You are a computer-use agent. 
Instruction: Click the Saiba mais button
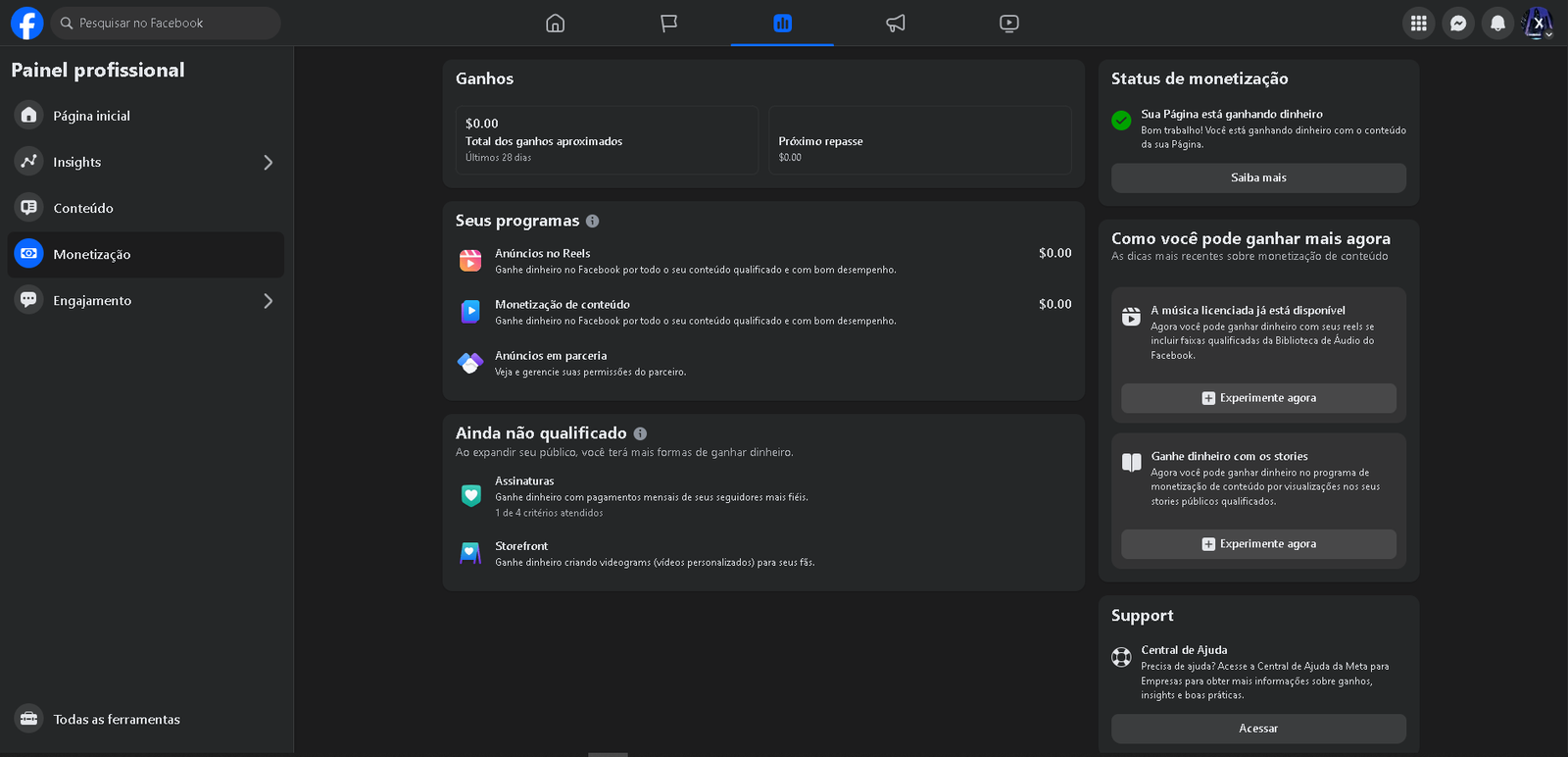pos(1258,177)
